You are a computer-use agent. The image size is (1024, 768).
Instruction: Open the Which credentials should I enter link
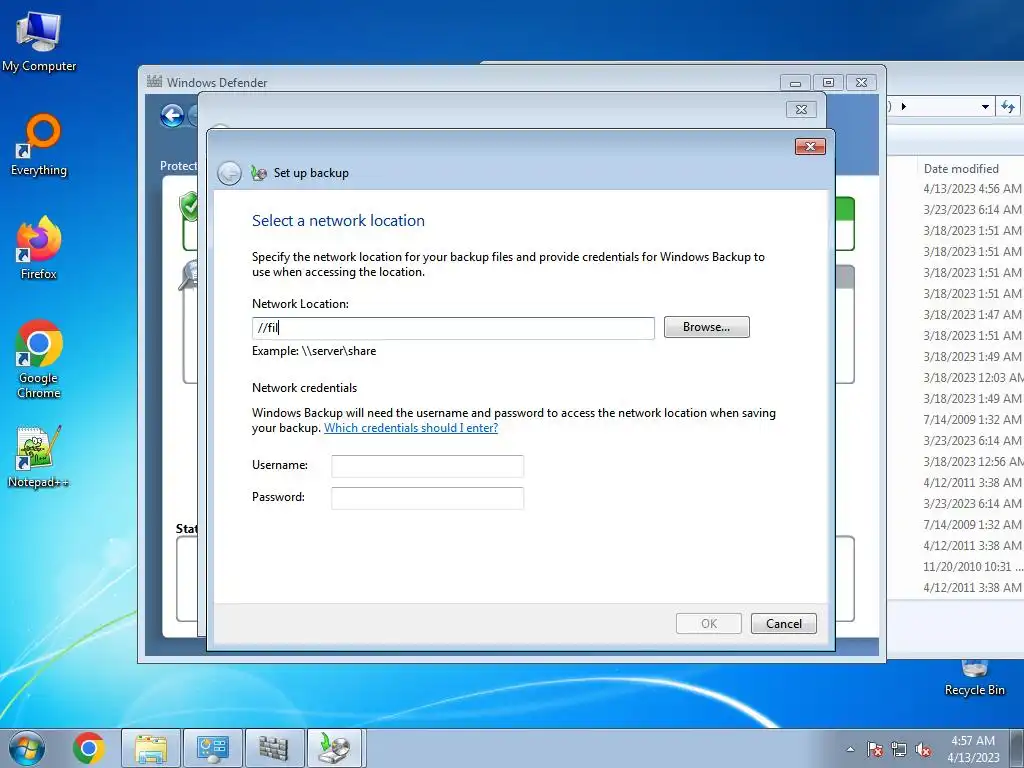[x=411, y=428]
